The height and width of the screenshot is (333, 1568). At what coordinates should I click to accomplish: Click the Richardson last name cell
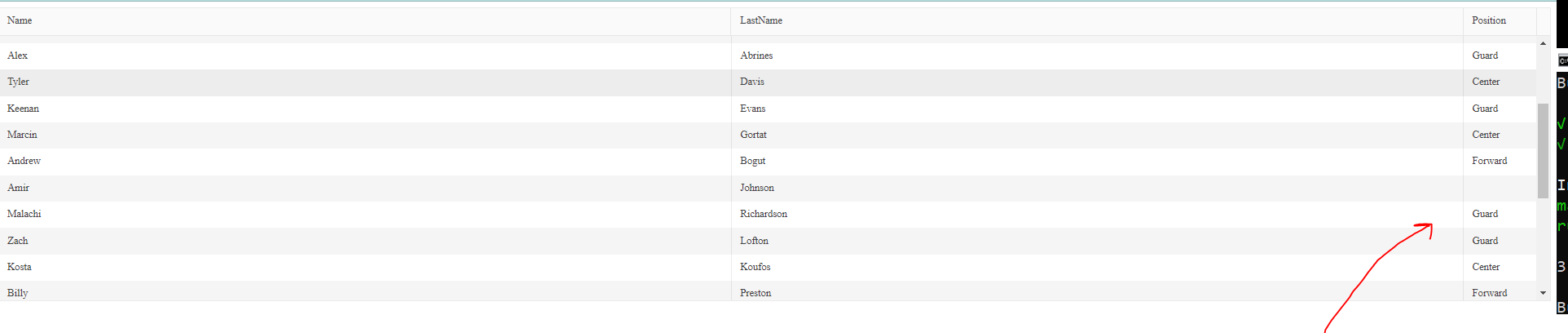[x=1097, y=214]
